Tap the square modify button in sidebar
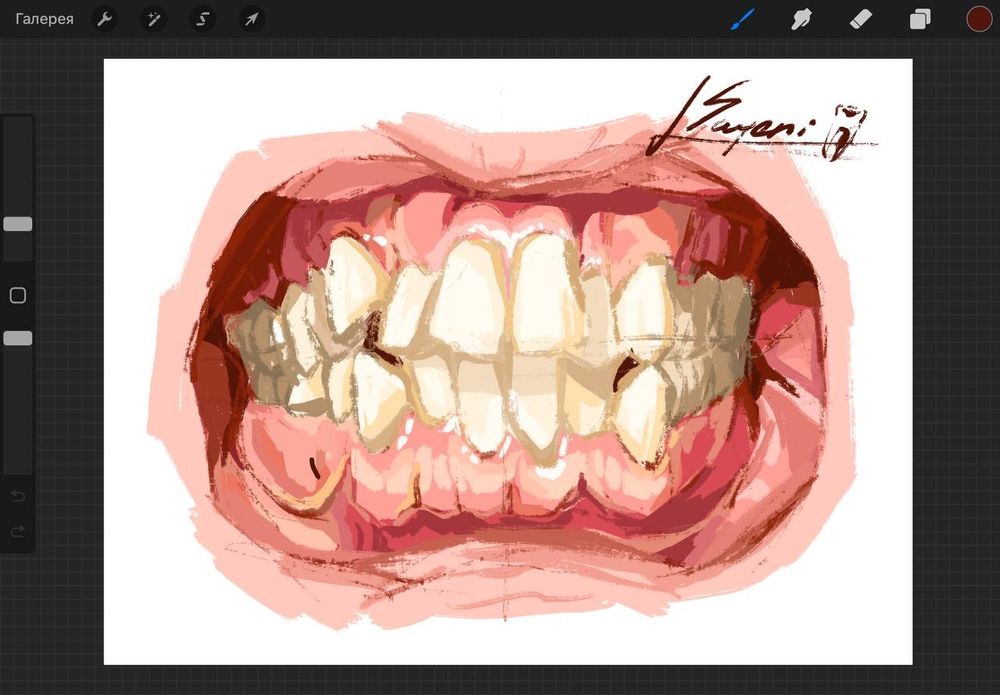The image size is (1000, 695). 18,295
